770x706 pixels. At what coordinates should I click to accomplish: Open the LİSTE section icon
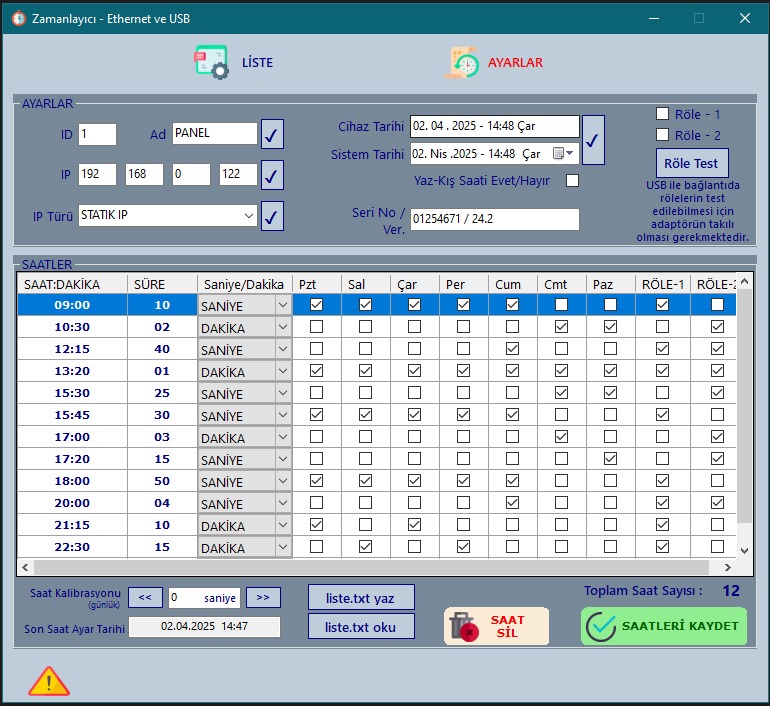click(x=212, y=62)
